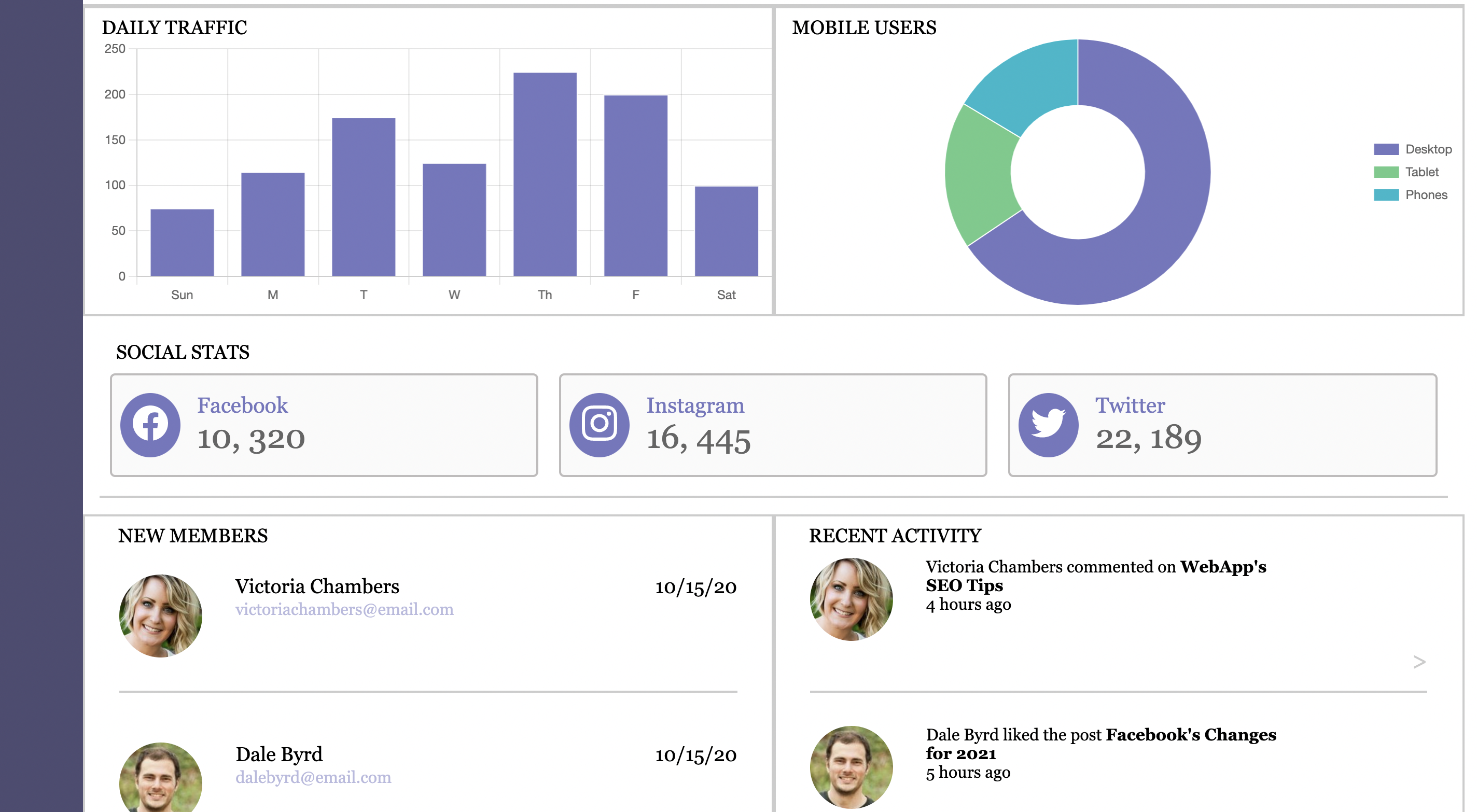Click the Thursday bar in Daily Traffic

click(545, 174)
